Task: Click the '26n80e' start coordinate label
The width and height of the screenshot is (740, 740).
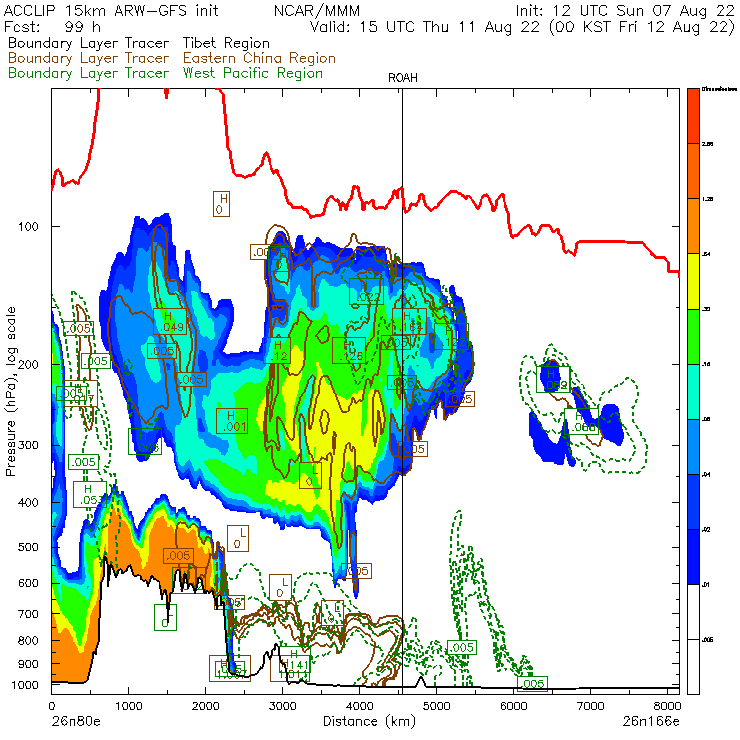Action: (x=76, y=722)
